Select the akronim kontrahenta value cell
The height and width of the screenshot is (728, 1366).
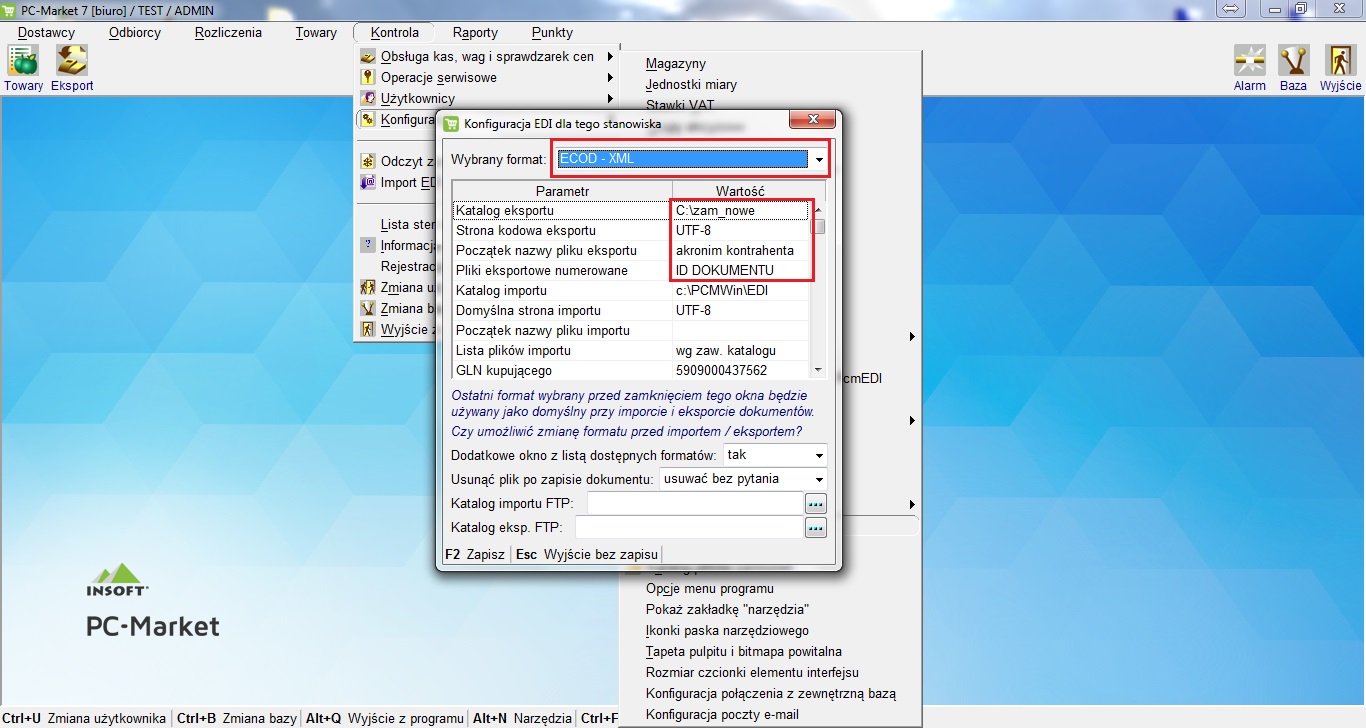740,251
